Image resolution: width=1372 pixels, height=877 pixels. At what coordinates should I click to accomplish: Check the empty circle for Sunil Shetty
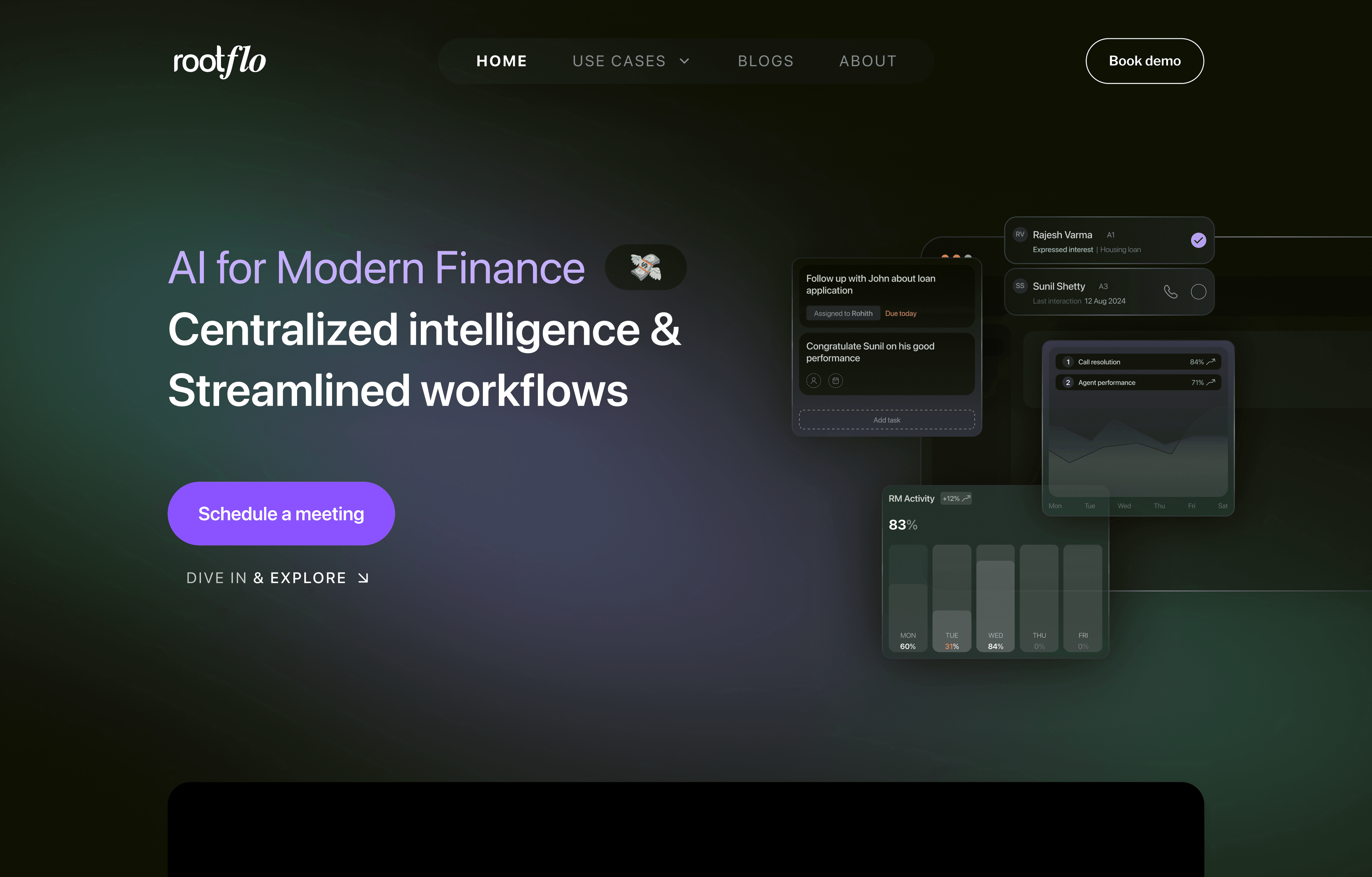pos(1198,292)
